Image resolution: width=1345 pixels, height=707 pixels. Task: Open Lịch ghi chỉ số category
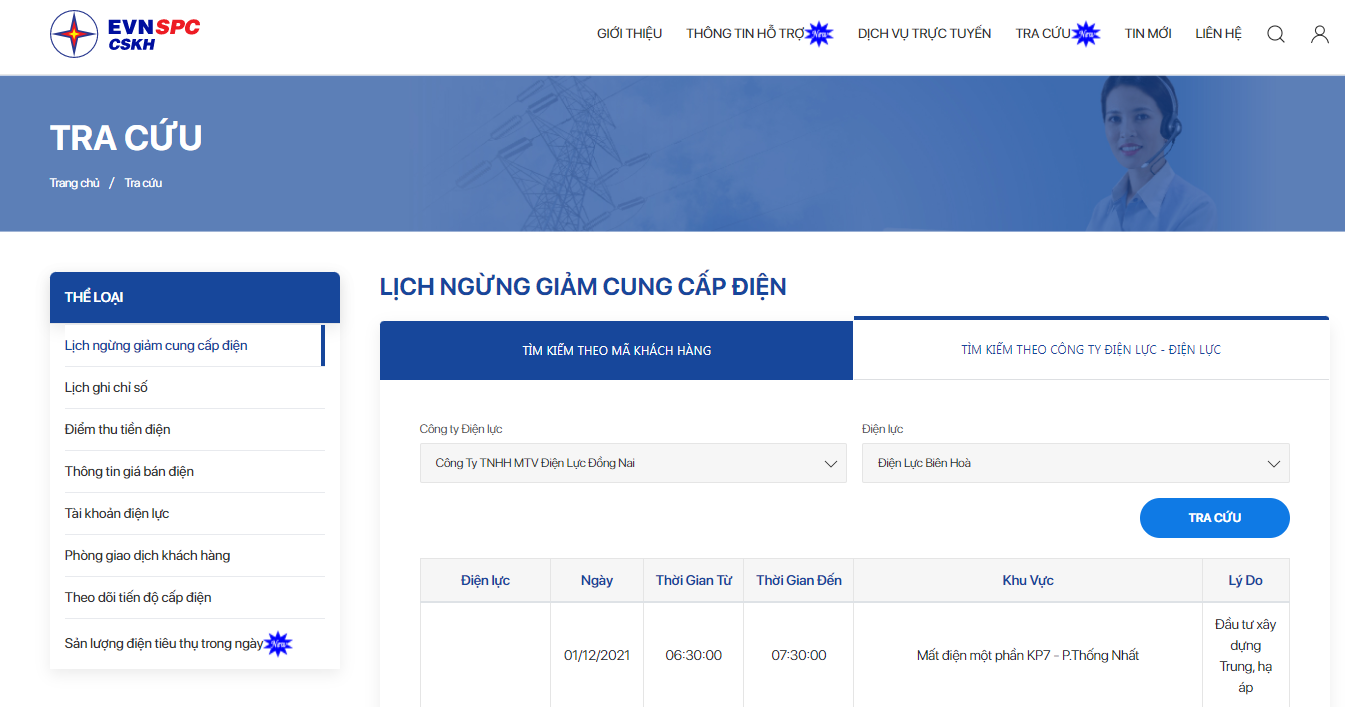click(195, 387)
